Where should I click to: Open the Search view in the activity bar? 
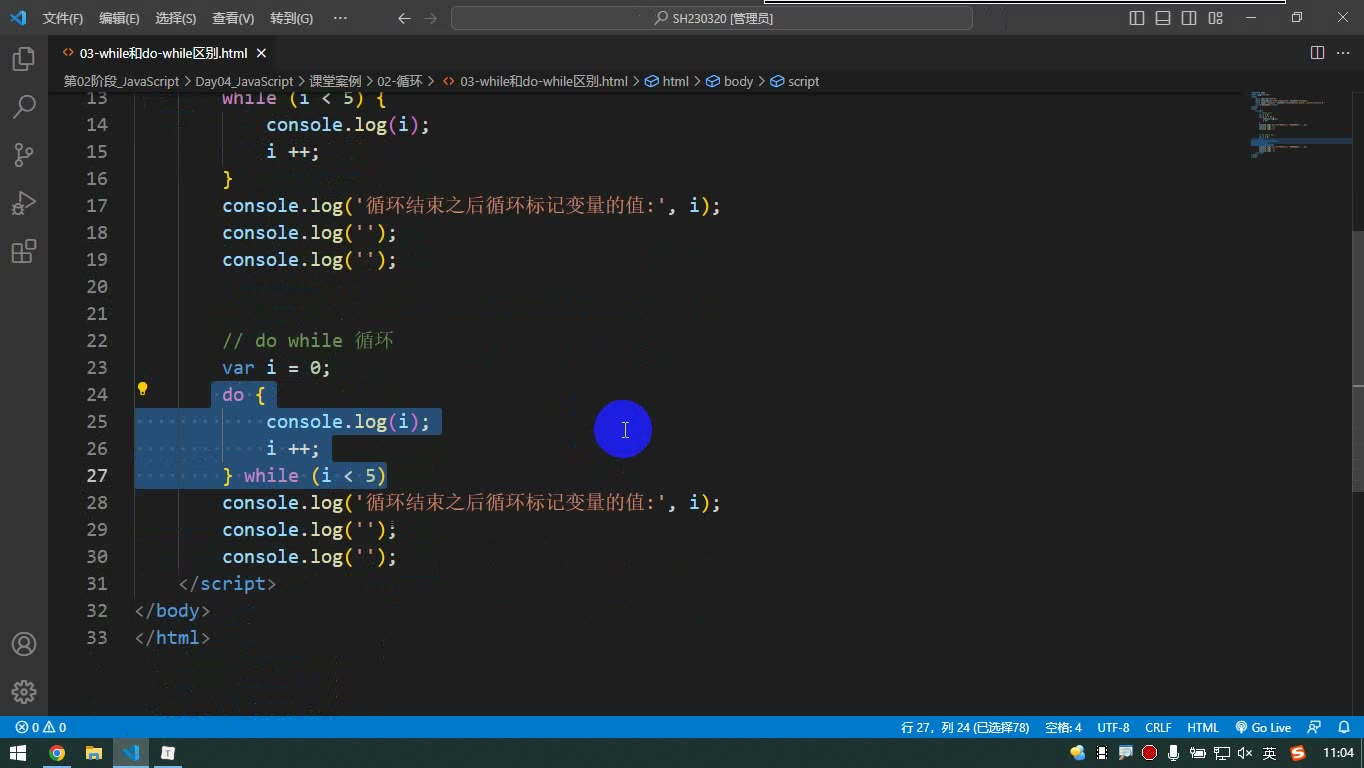click(24, 106)
